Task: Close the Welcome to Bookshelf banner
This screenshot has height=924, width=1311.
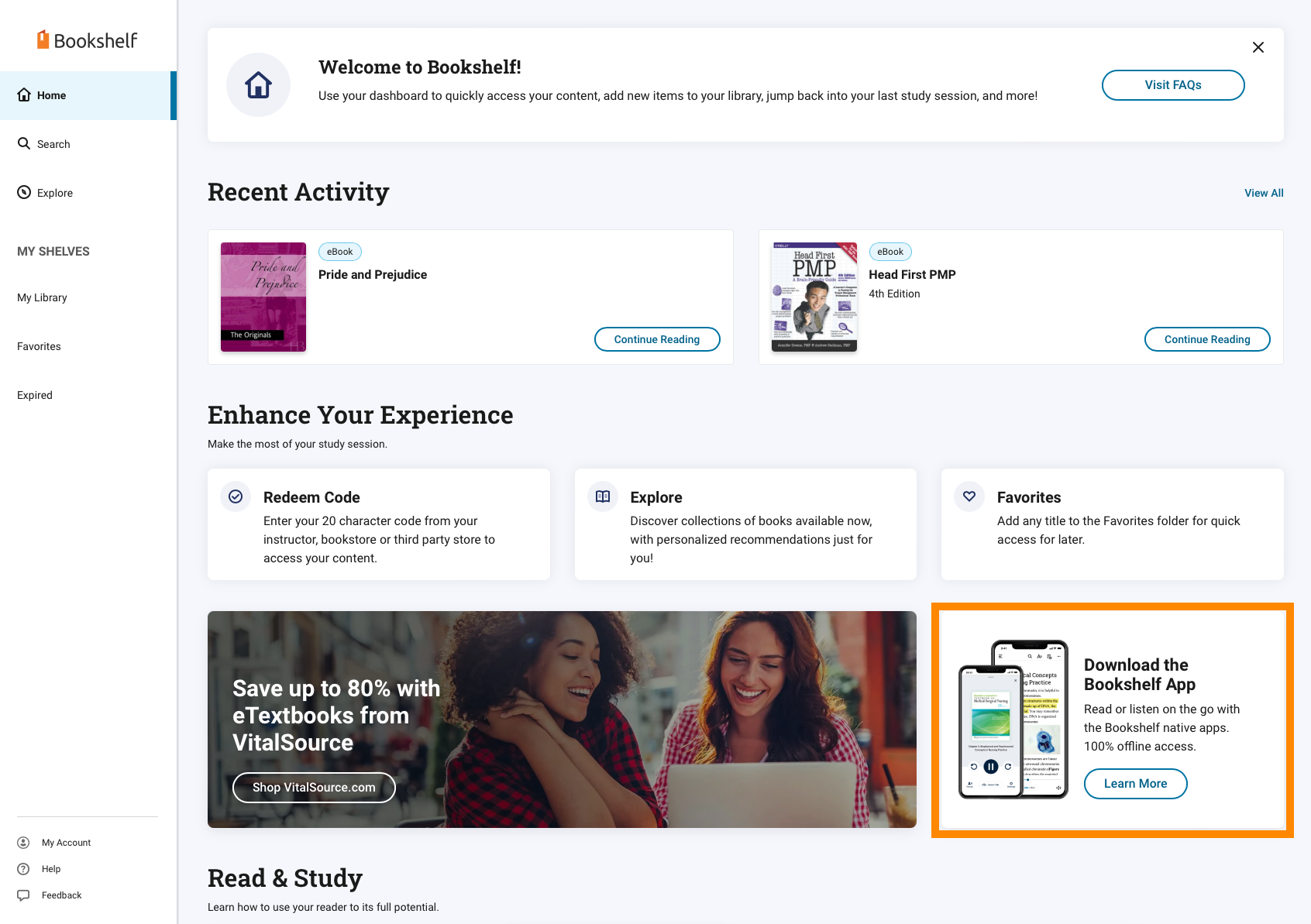Action: (x=1258, y=47)
